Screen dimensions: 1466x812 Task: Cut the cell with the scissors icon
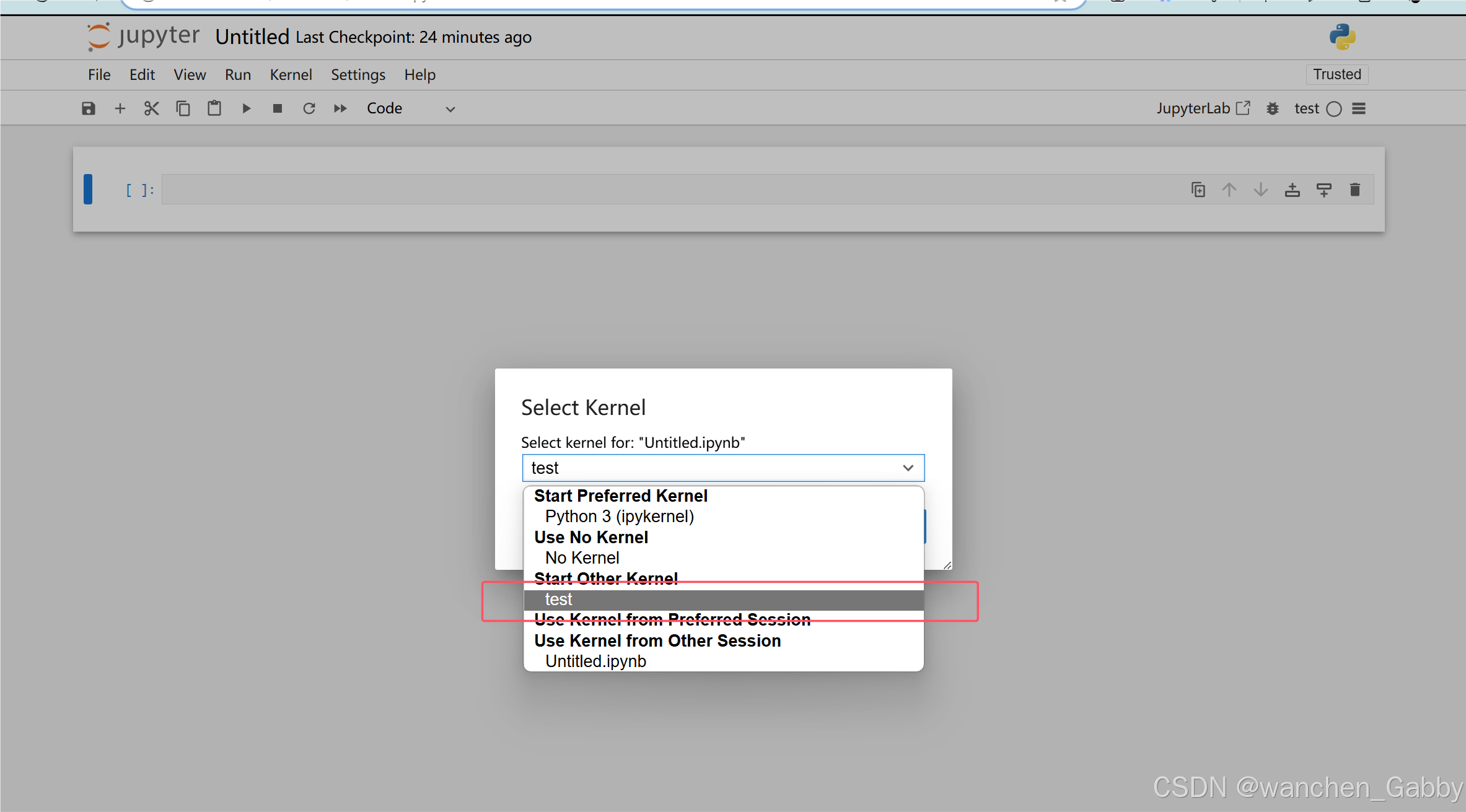tap(152, 108)
